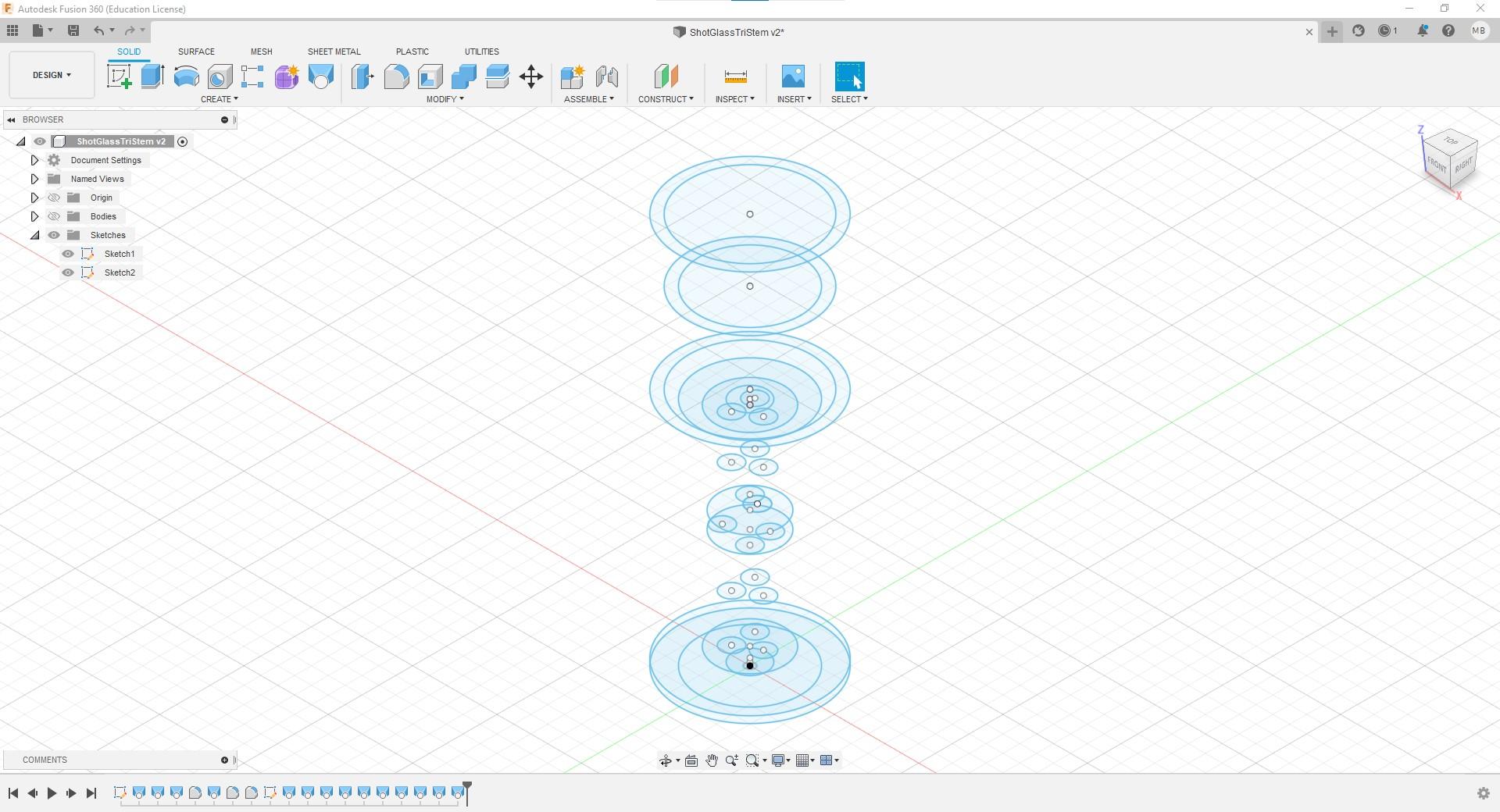Select the Offset Face tool
Image resolution: width=1500 pixels, height=812 pixels.
(497, 77)
